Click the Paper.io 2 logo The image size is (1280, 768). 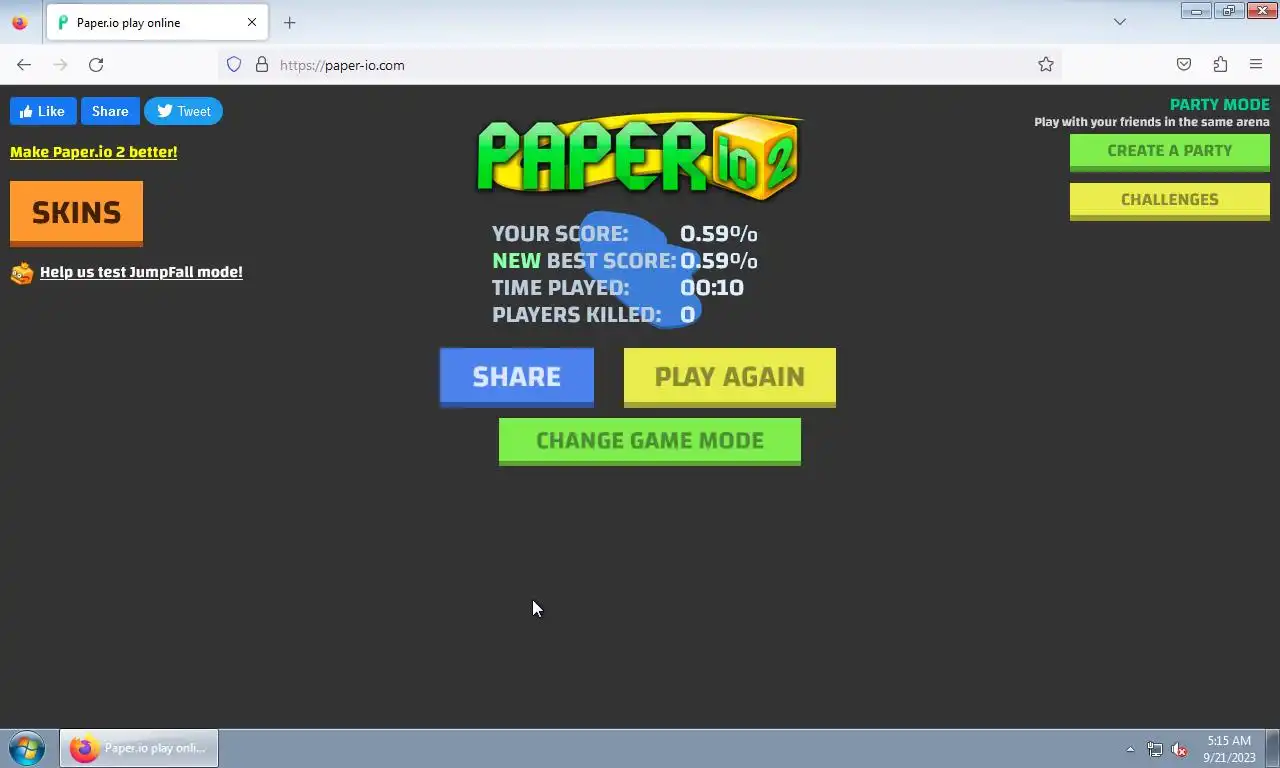[639, 157]
